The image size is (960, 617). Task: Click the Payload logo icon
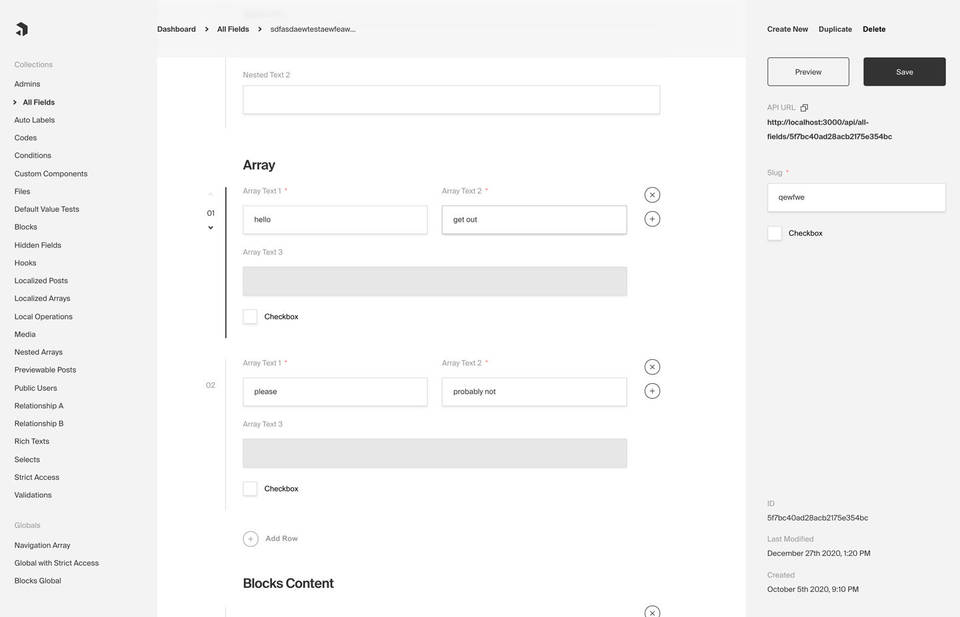coord(22,29)
